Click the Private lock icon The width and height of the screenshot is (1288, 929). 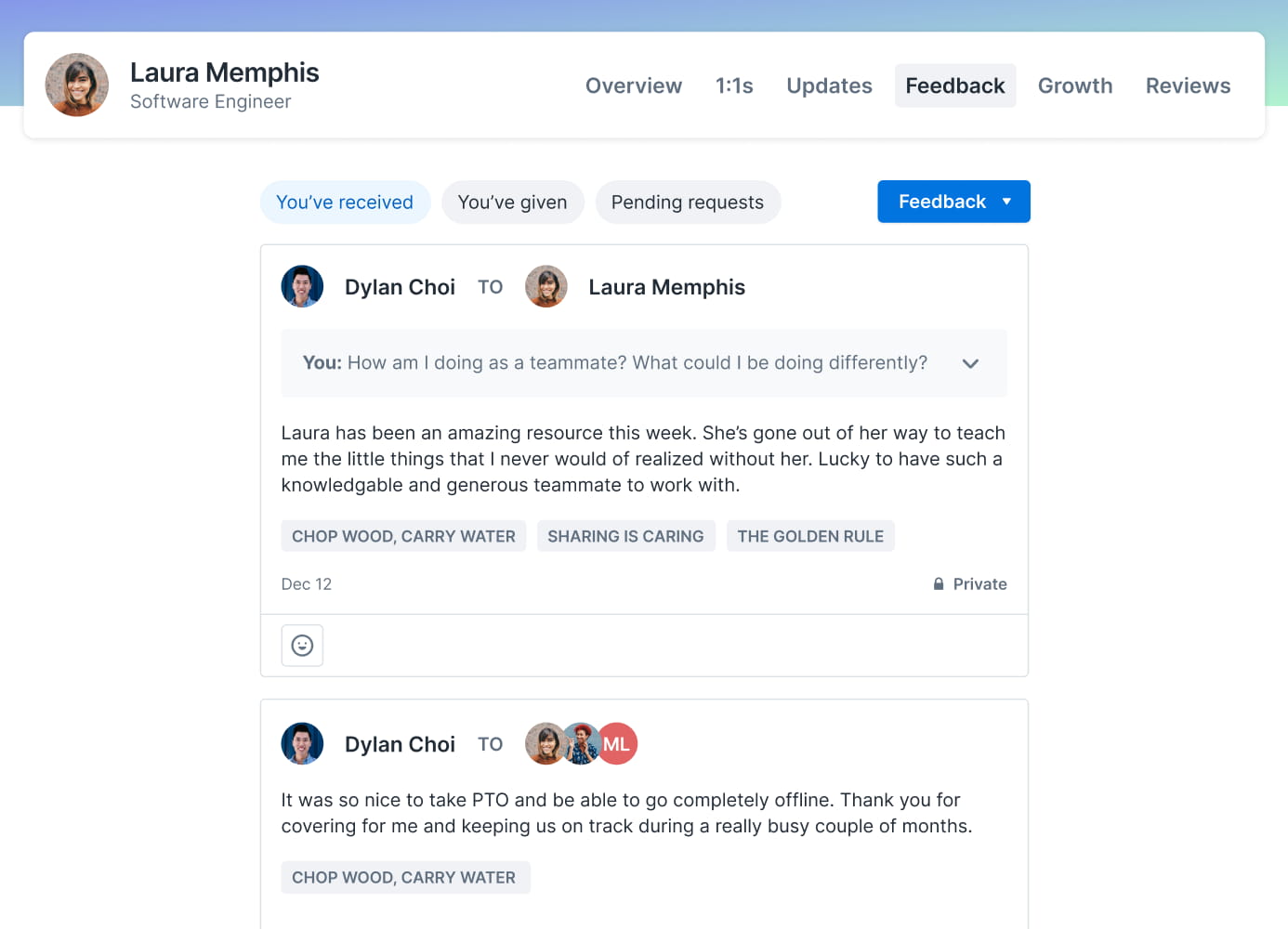tap(939, 584)
